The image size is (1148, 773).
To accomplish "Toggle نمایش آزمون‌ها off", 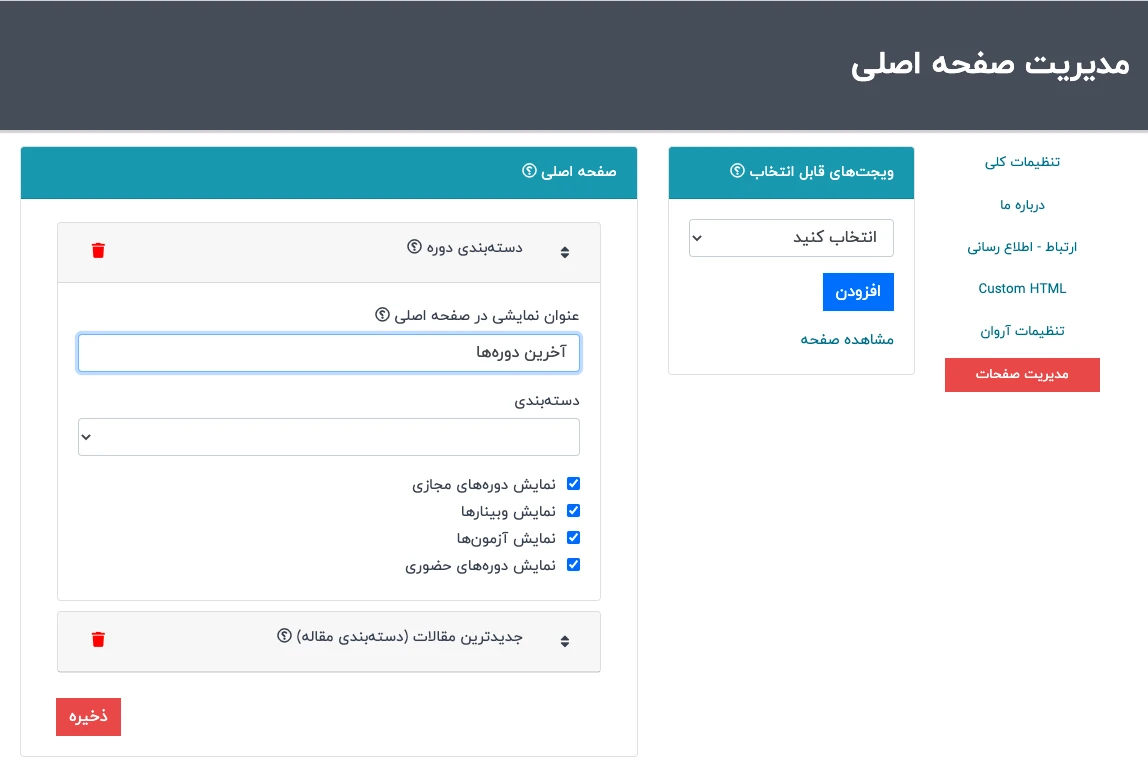I will click(x=573, y=537).
